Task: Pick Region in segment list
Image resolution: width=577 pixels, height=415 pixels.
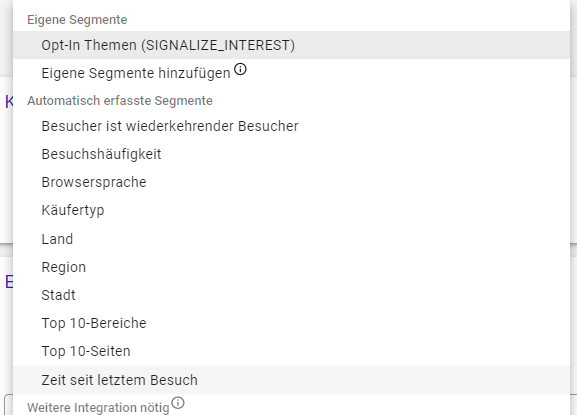Action: (x=291, y=267)
